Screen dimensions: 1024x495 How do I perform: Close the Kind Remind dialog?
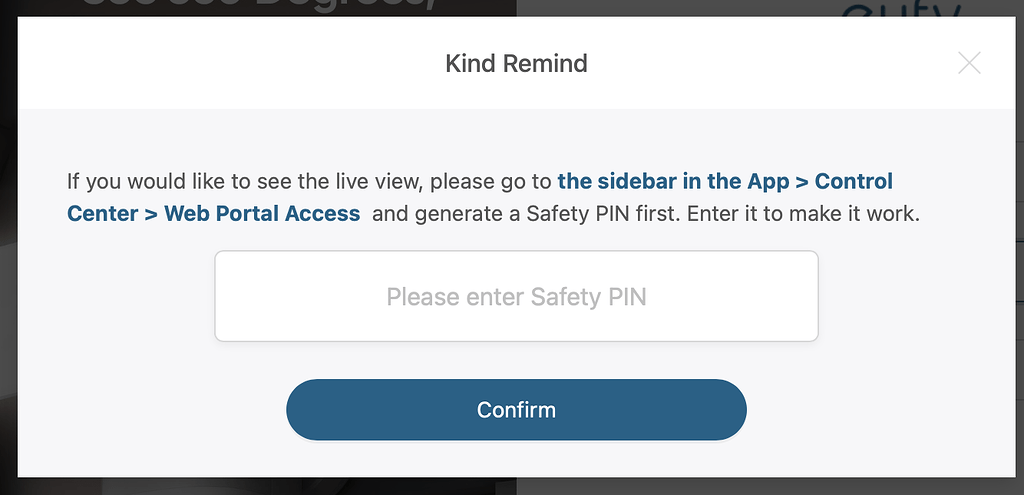(x=969, y=64)
